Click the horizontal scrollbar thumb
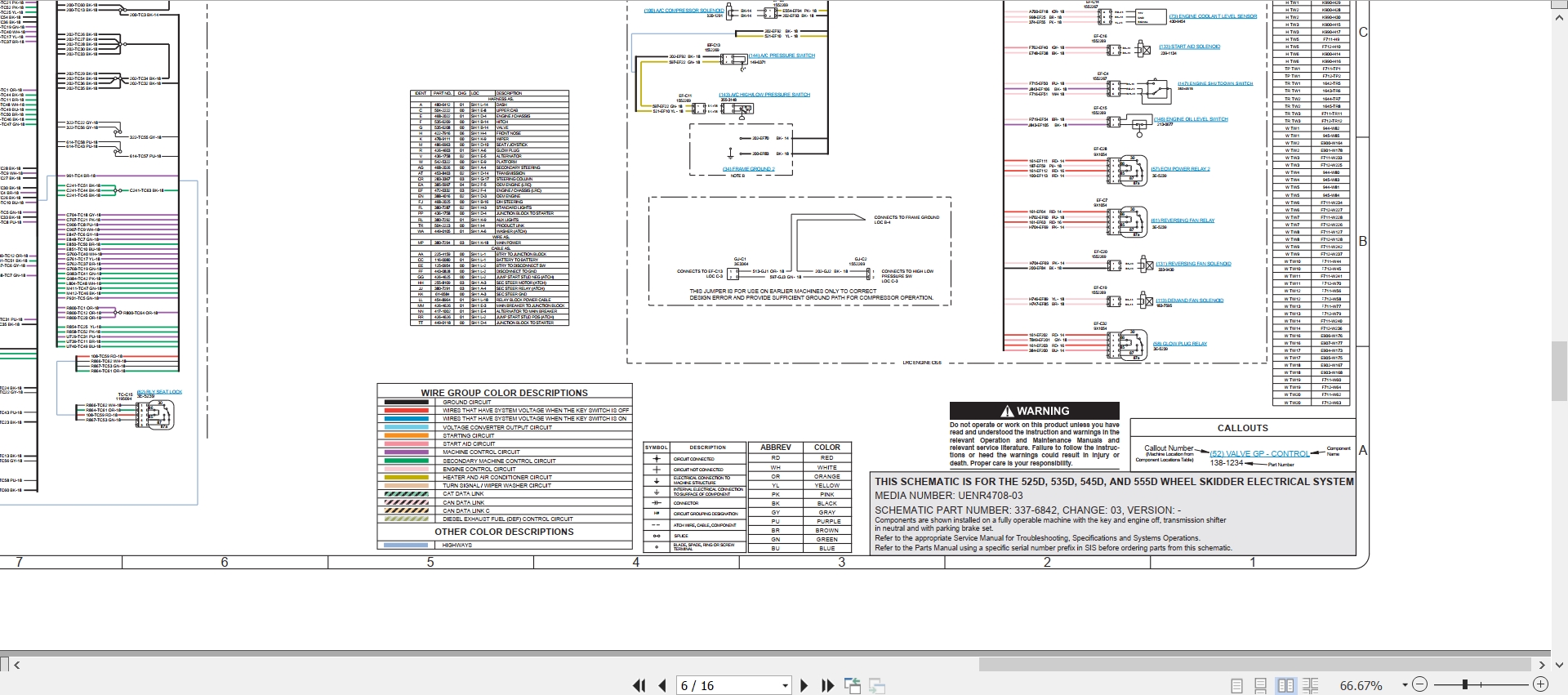Viewport: 1568px width, 695px height. point(1255,665)
